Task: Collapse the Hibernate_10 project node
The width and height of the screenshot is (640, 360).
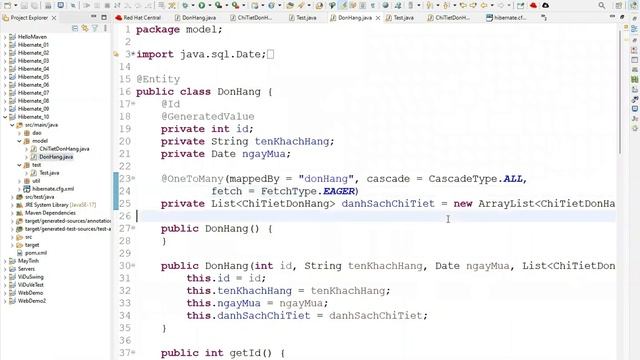Action: 5,117
